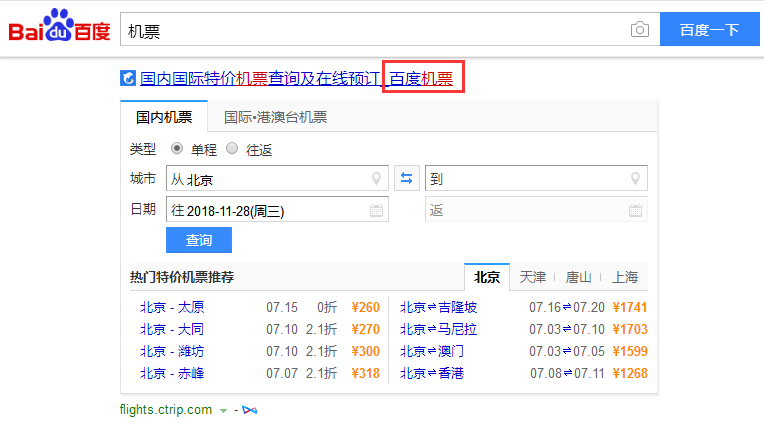Image resolution: width=764 pixels, height=432 pixels.
Task: Click location pin in destination city field
Action: [635, 179]
